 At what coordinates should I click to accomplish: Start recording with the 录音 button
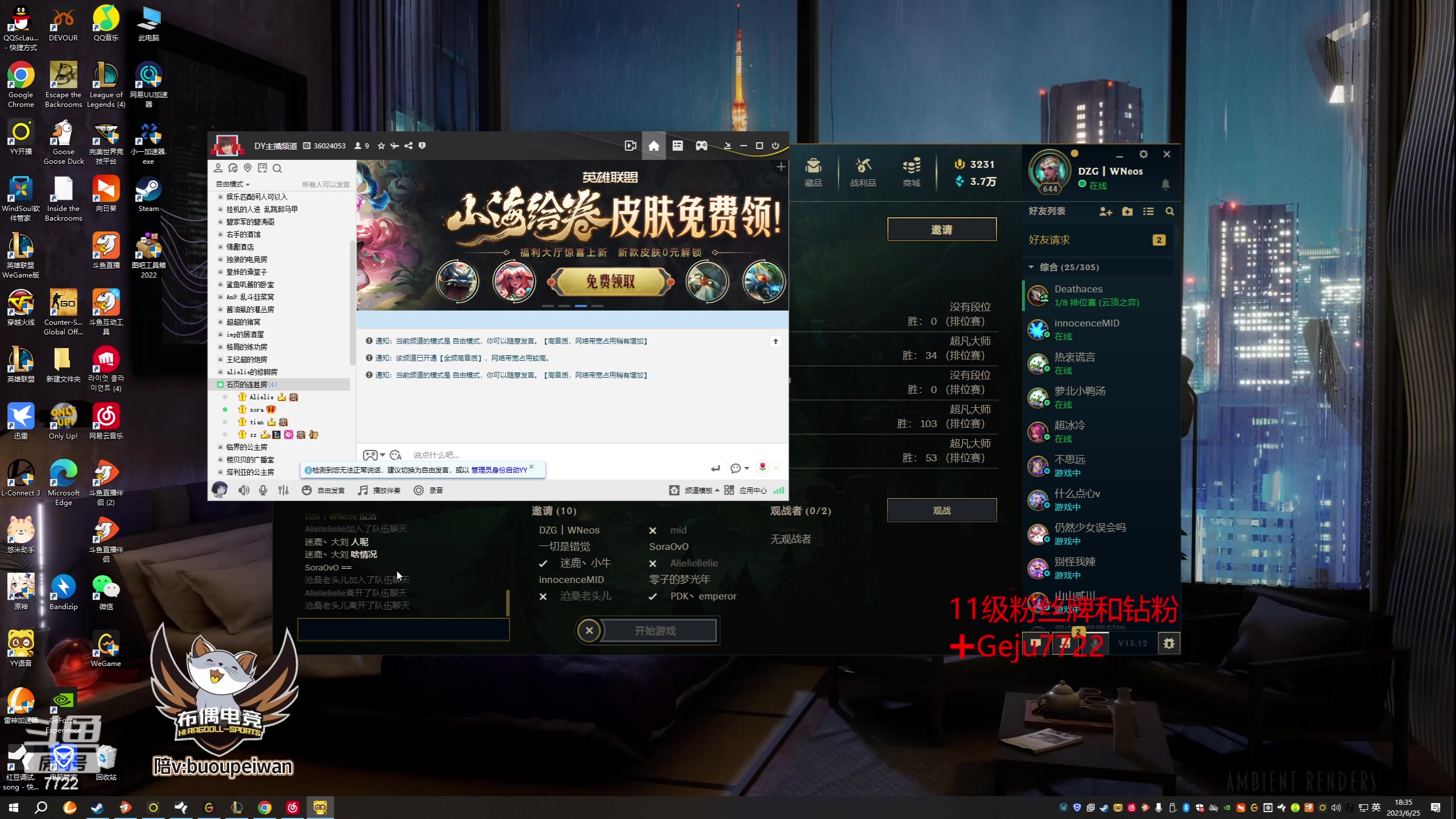(428, 490)
